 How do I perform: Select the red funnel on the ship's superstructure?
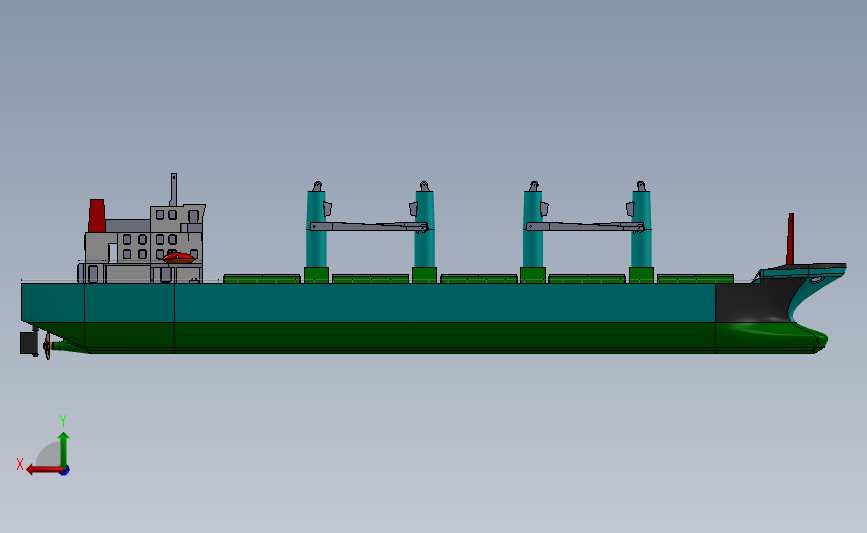point(97,216)
